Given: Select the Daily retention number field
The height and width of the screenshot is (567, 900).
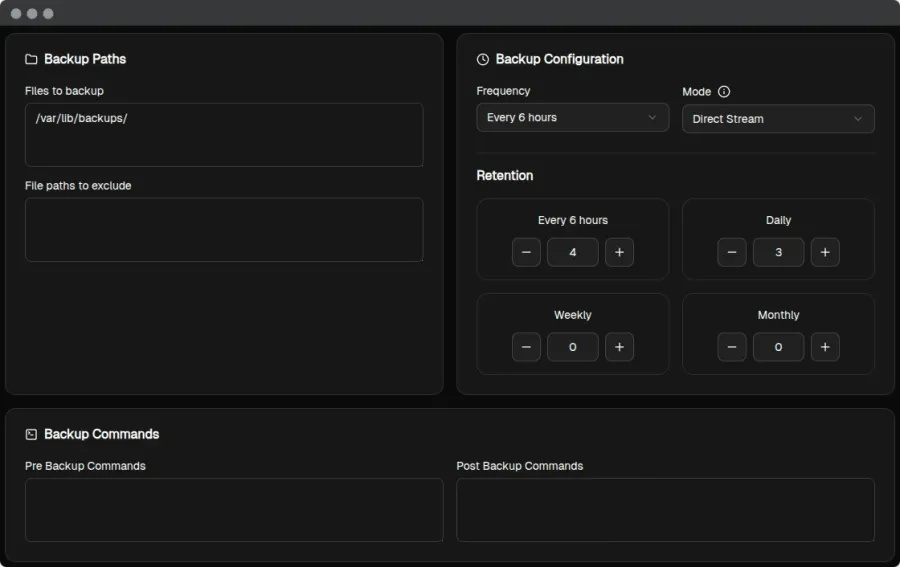Looking at the screenshot, I should 778,252.
